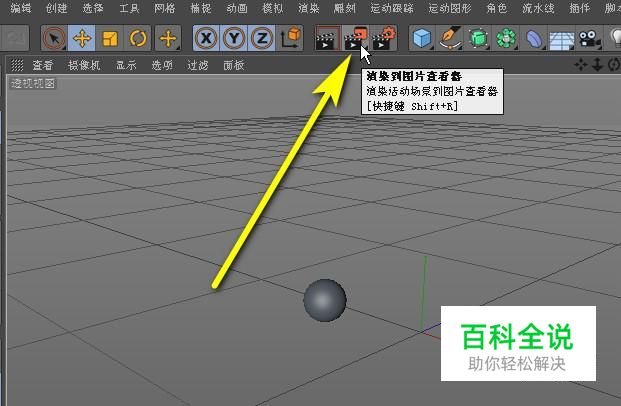Screen dimensions: 621x406
Task: Click the green subdivision generator cube icon
Action: pyautogui.click(x=478, y=38)
